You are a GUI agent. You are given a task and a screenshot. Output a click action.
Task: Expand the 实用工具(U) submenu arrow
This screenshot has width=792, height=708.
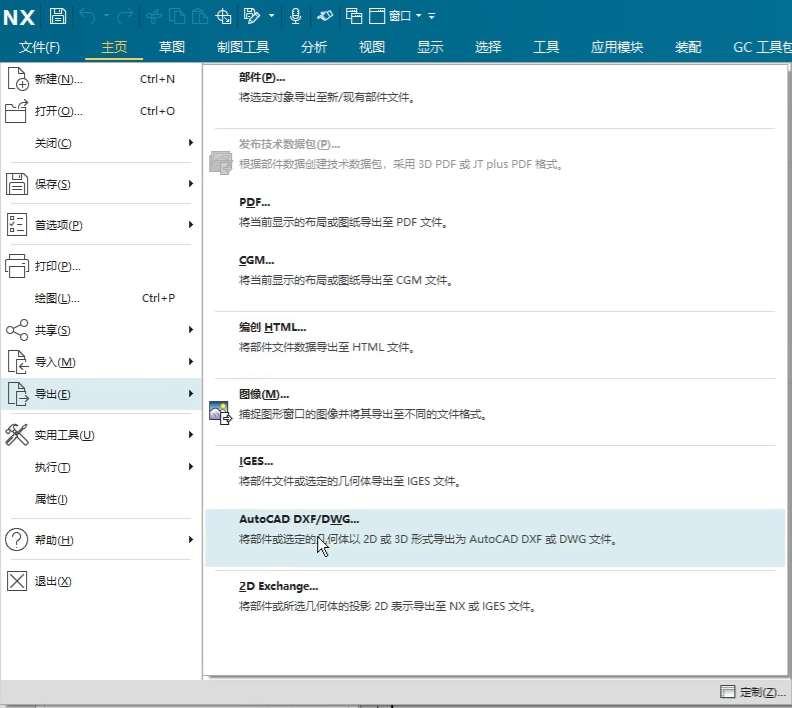(x=191, y=435)
